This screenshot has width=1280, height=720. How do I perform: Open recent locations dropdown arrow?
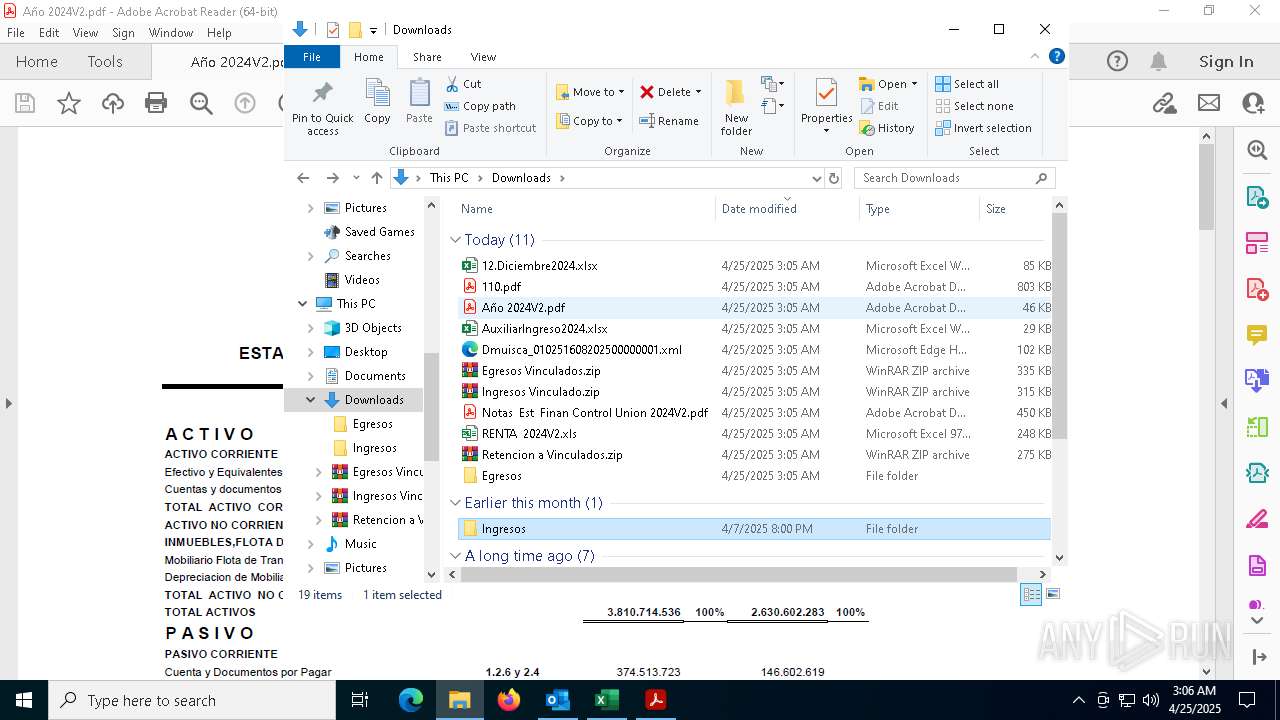(356, 178)
